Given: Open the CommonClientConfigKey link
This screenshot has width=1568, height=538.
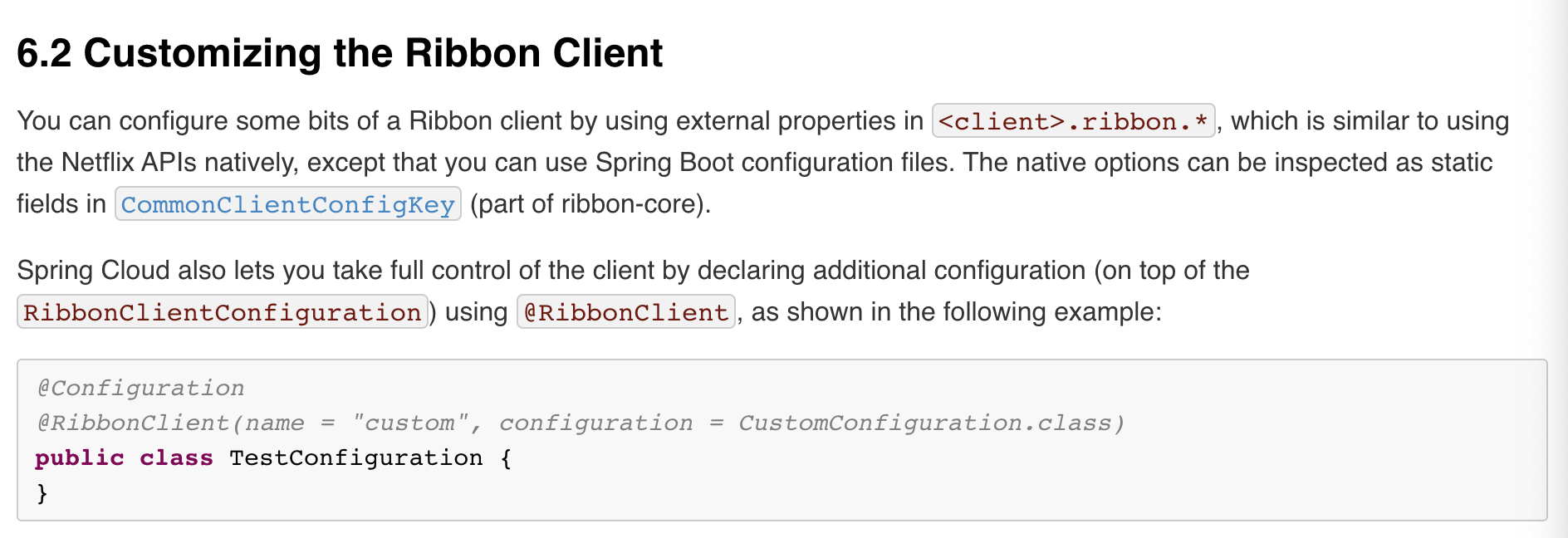Looking at the screenshot, I should click(x=288, y=204).
